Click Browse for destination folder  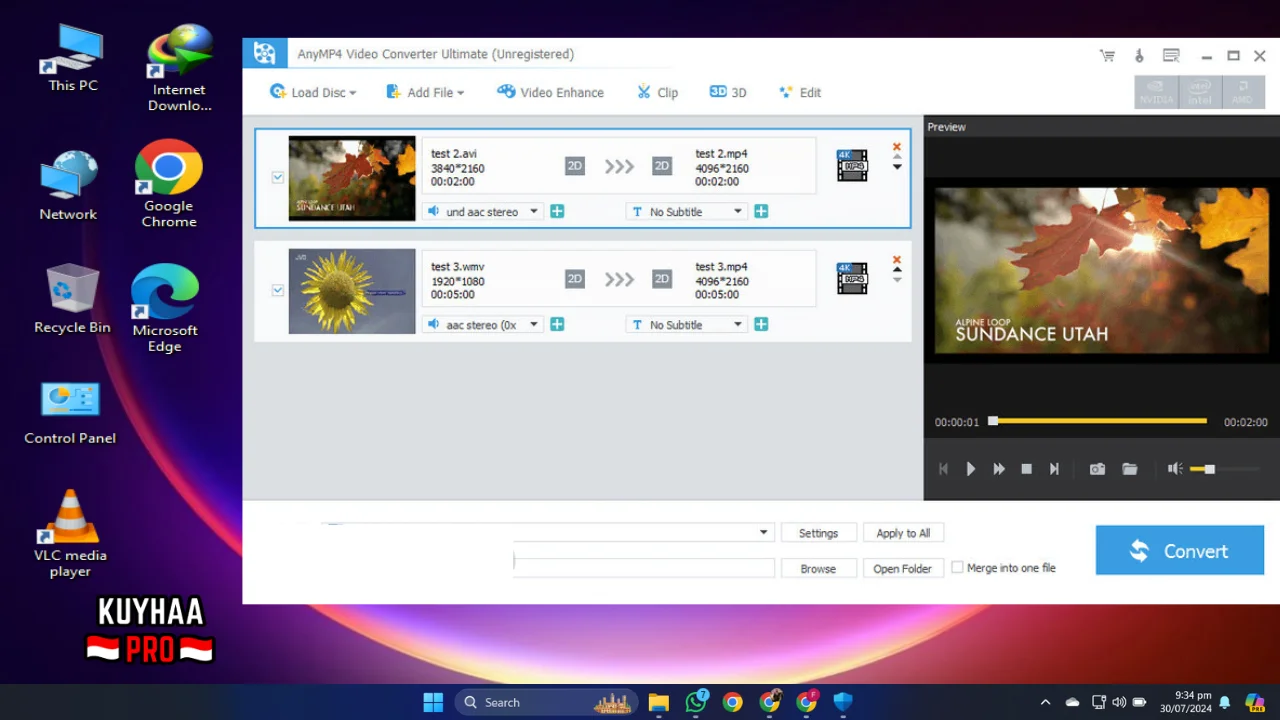[818, 568]
